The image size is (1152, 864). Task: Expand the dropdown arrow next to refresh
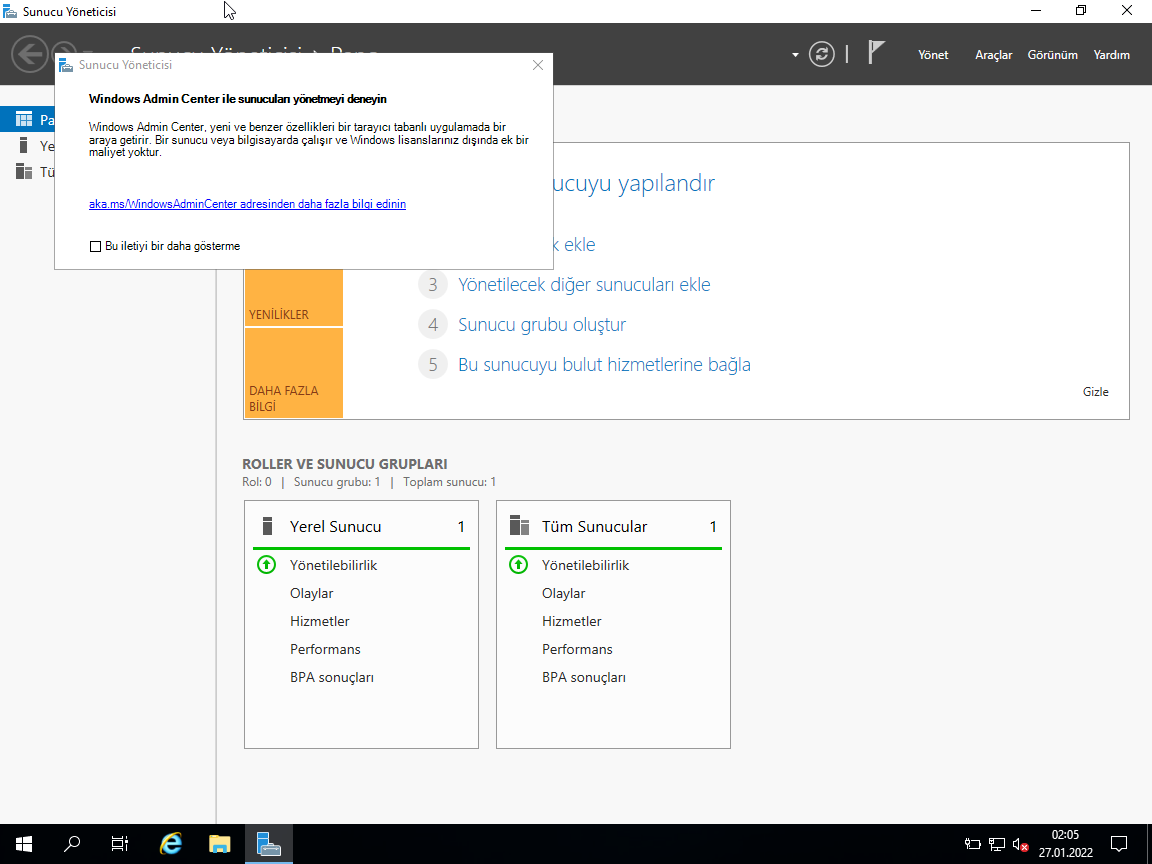pos(795,55)
